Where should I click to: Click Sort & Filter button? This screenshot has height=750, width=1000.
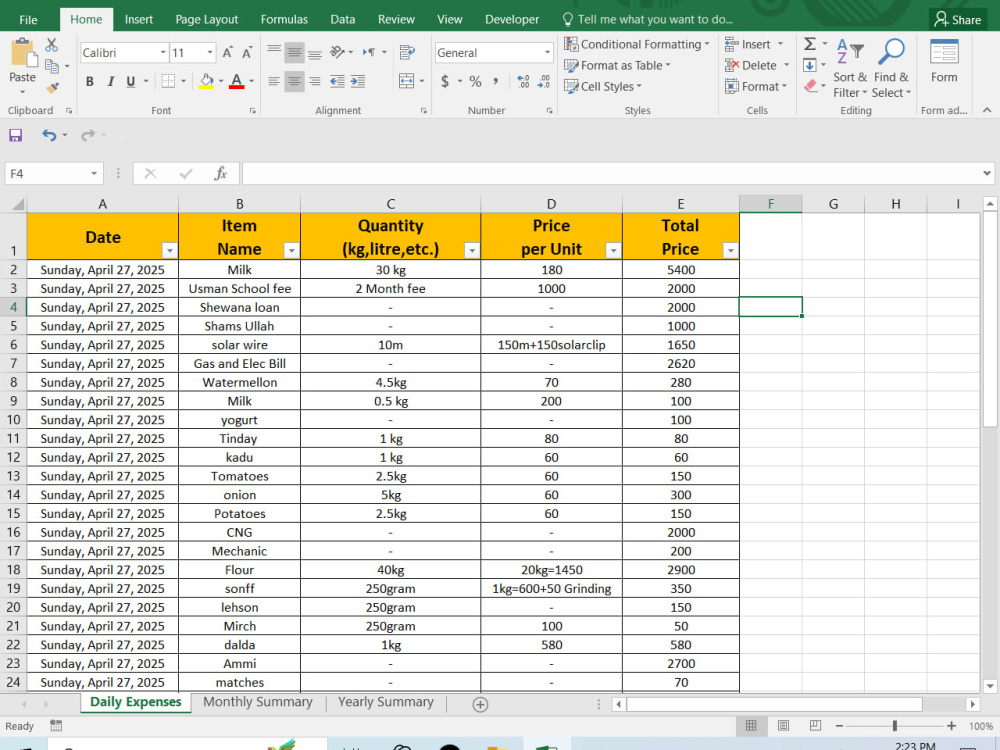pyautogui.click(x=850, y=69)
